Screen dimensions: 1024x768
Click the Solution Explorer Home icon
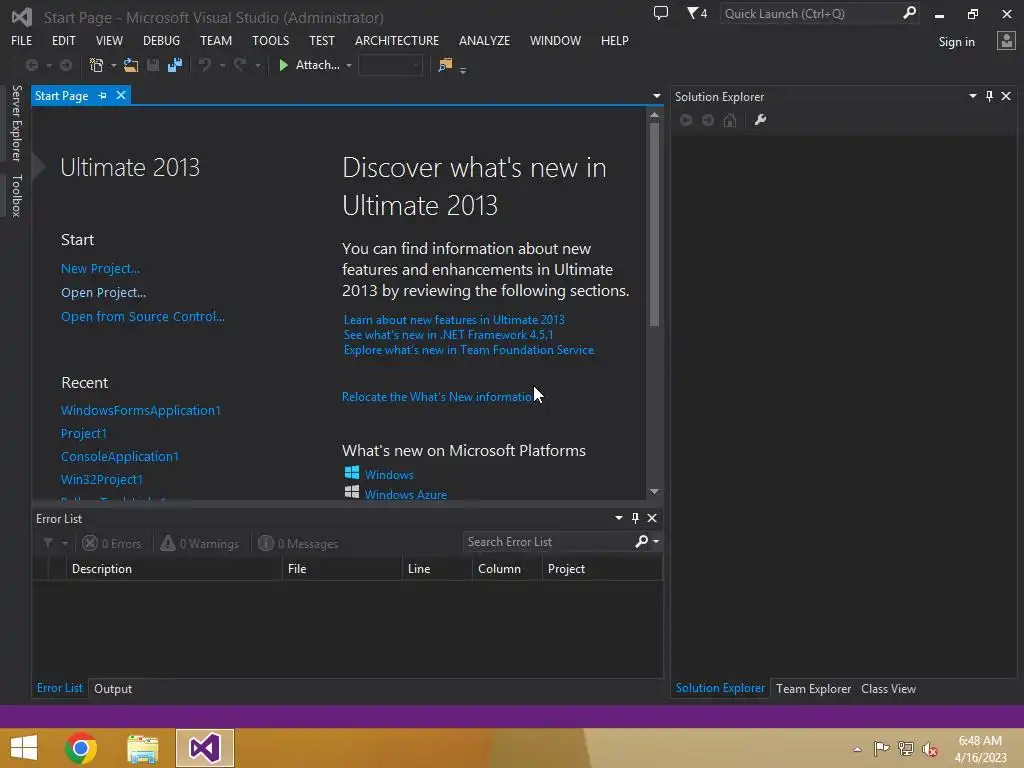[x=730, y=120]
